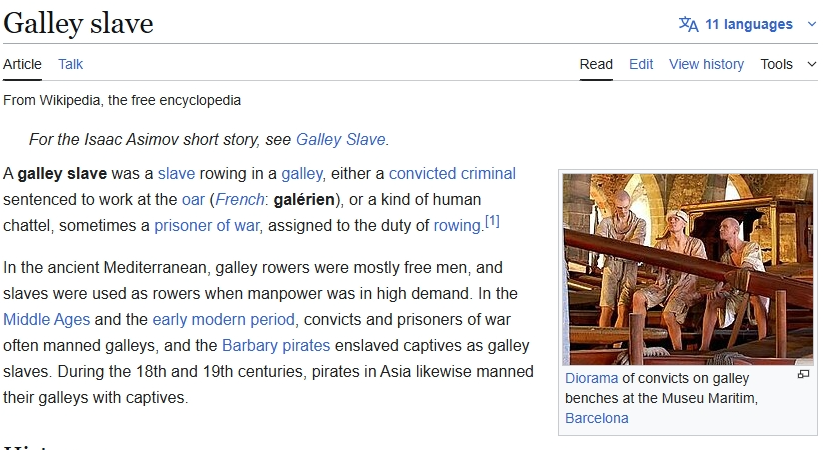Open the galley slaves diorama thumbnail

click(688, 269)
